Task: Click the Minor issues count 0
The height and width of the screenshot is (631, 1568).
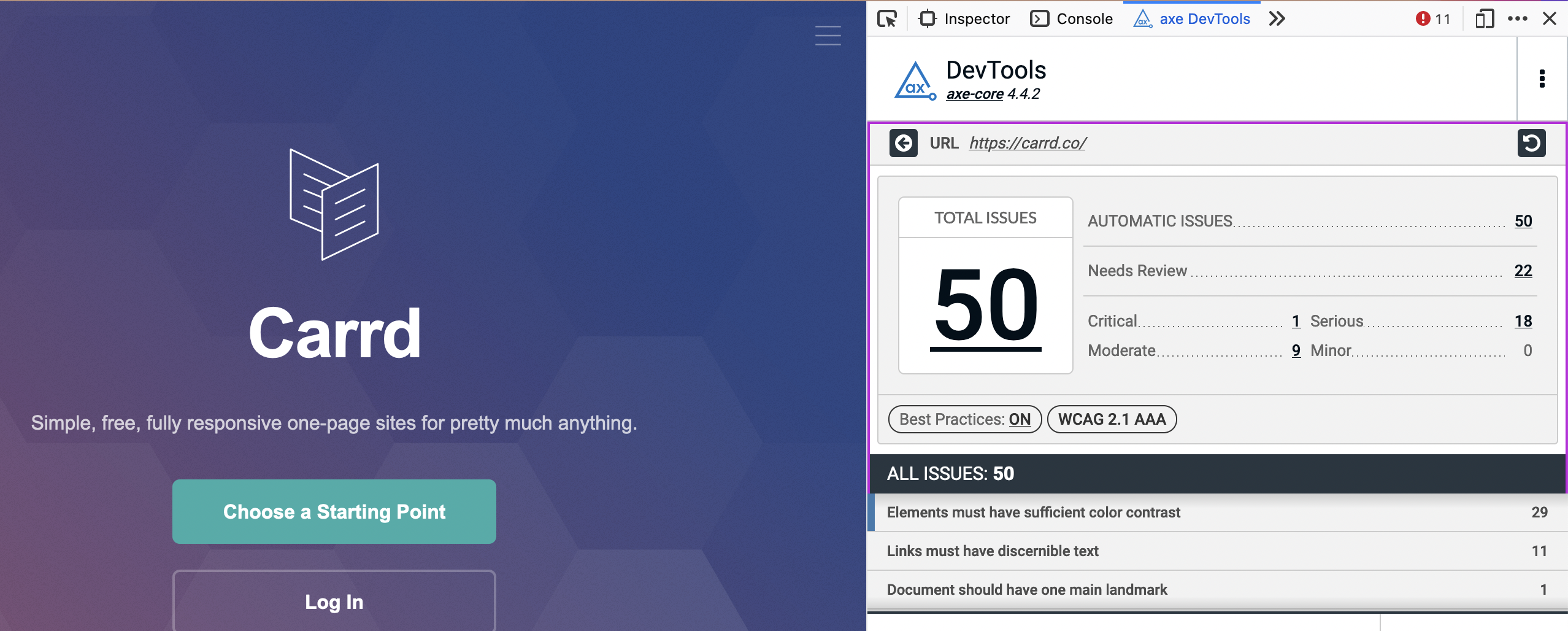Action: coord(1528,350)
